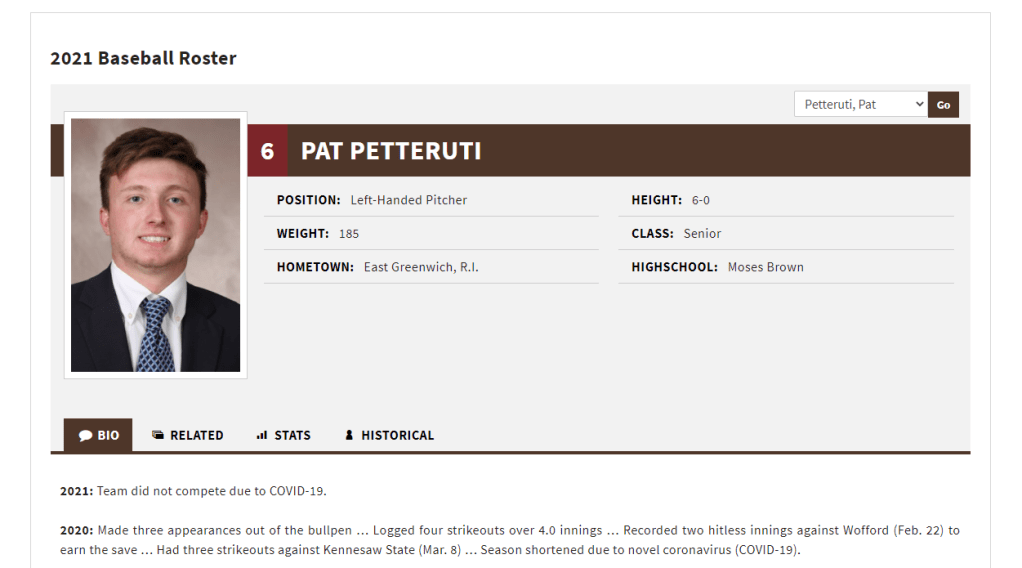Click the person icon beside Historical
Viewport: 1022px width, 568px height.
[x=349, y=436]
